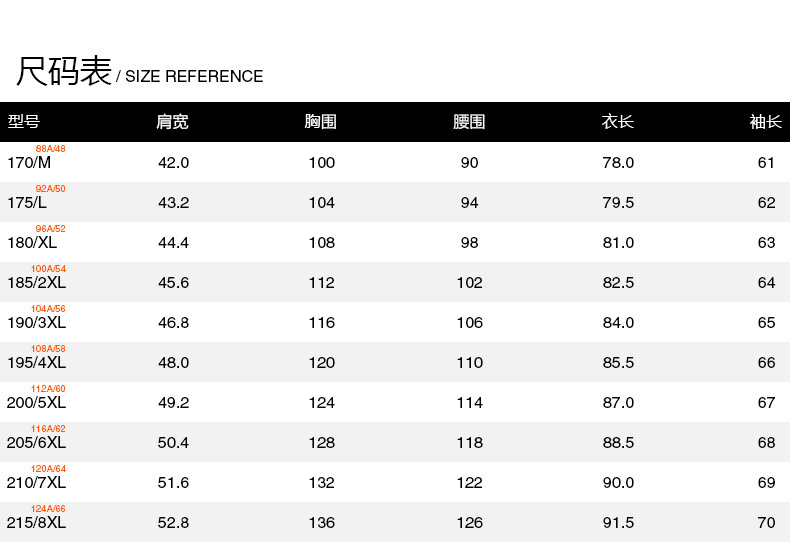
Task: Click the orange 124A/66 code label
Action: point(48,509)
